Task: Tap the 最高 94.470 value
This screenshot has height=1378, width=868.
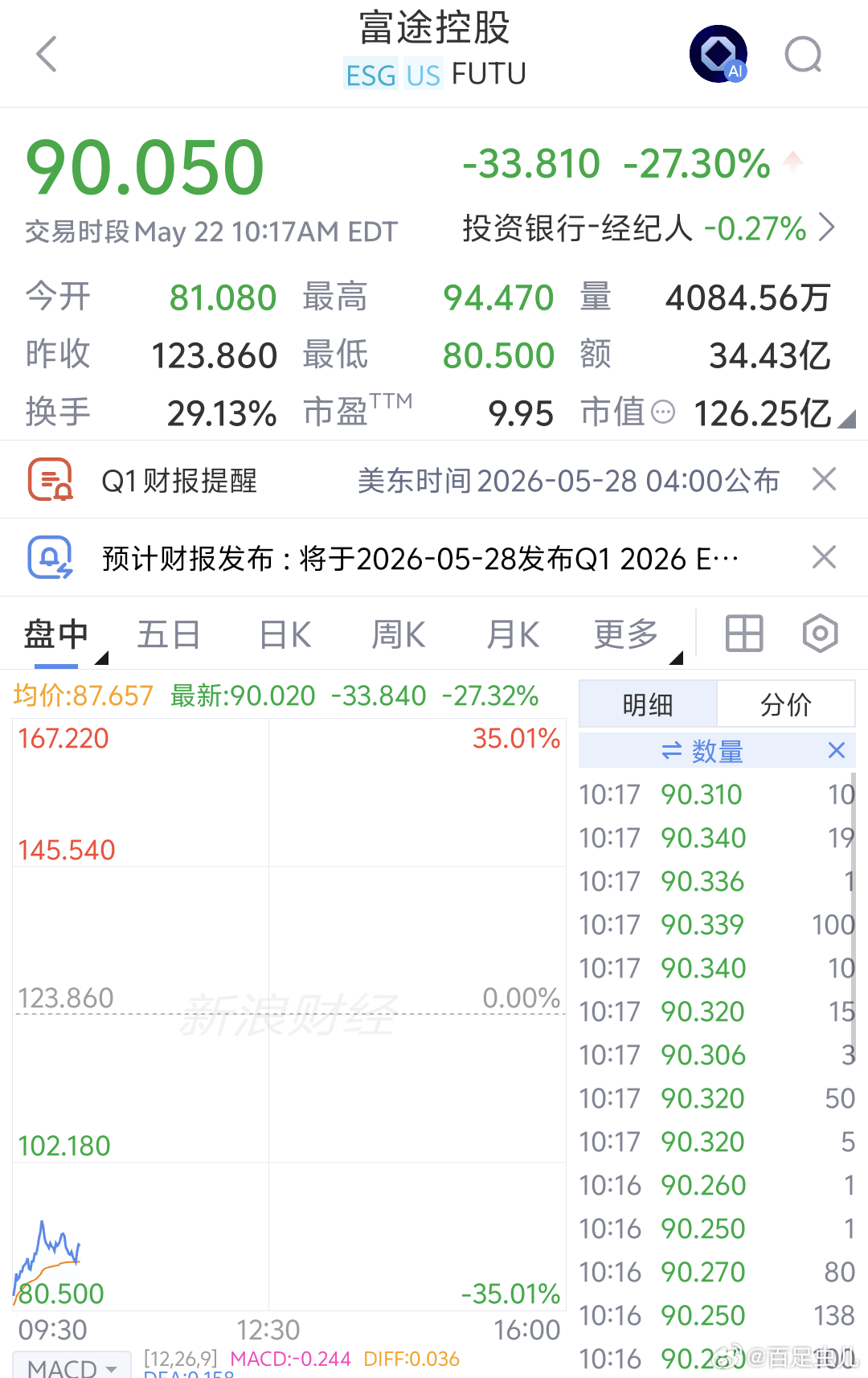Action: point(498,297)
